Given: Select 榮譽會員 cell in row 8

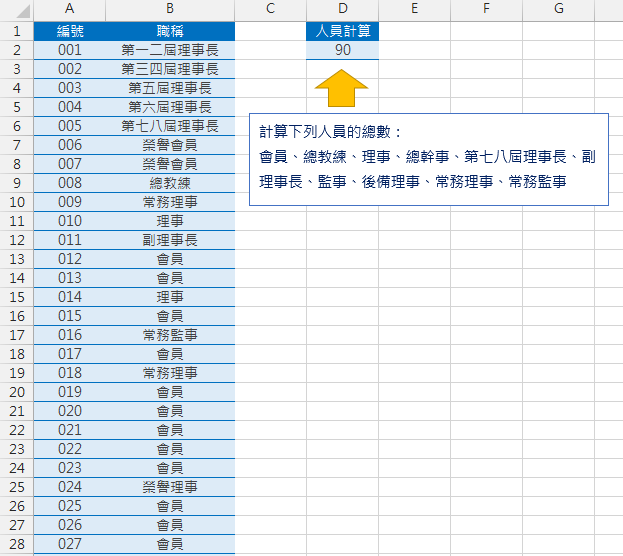Looking at the screenshot, I should pos(170,164).
